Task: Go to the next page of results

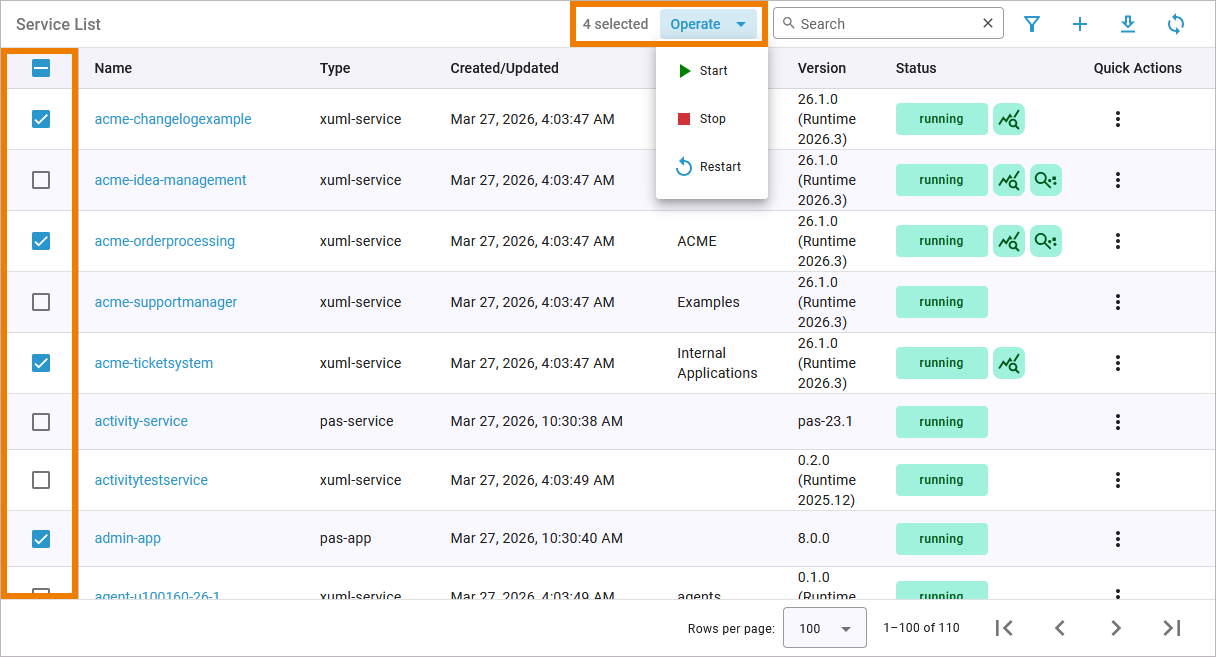Action: click(1116, 628)
